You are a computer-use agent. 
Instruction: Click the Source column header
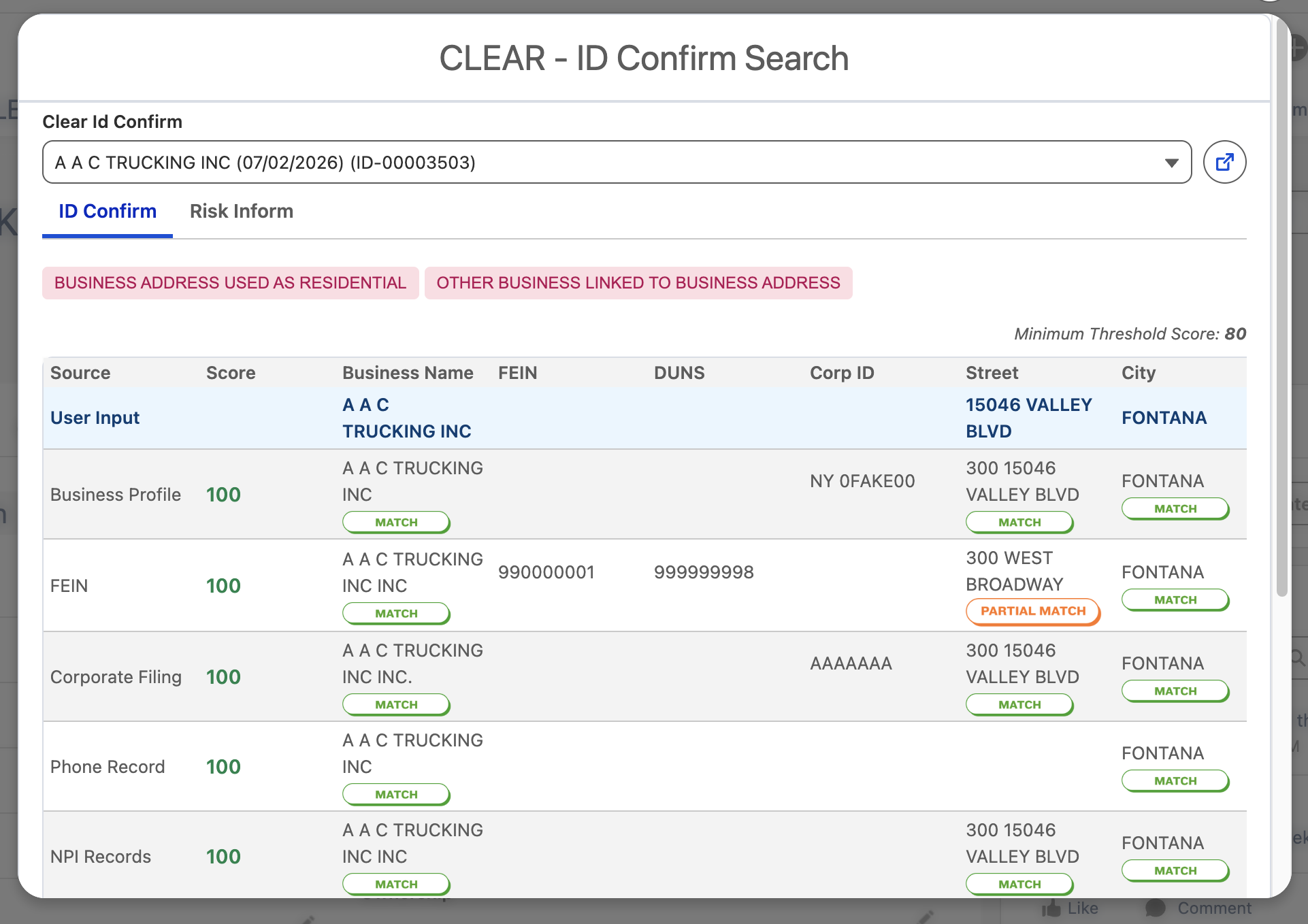coord(80,373)
